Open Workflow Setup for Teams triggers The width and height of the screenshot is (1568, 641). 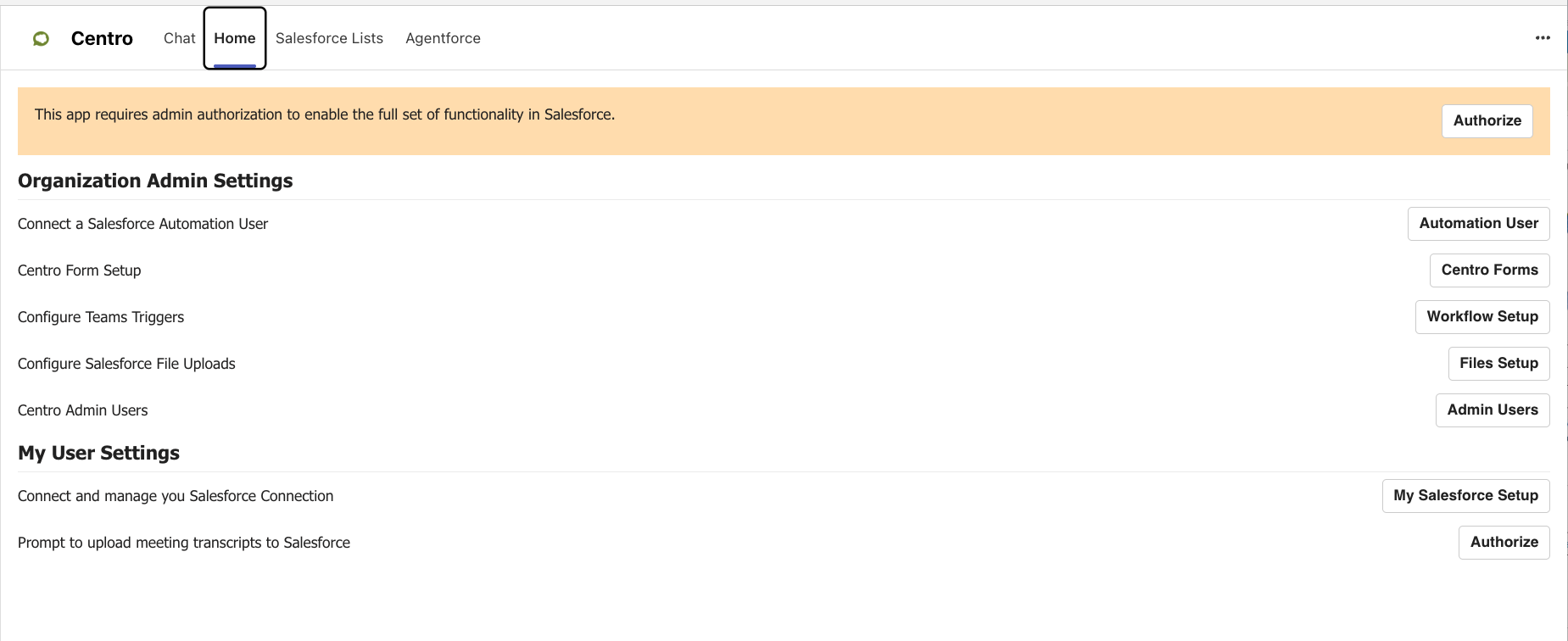pyautogui.click(x=1482, y=317)
